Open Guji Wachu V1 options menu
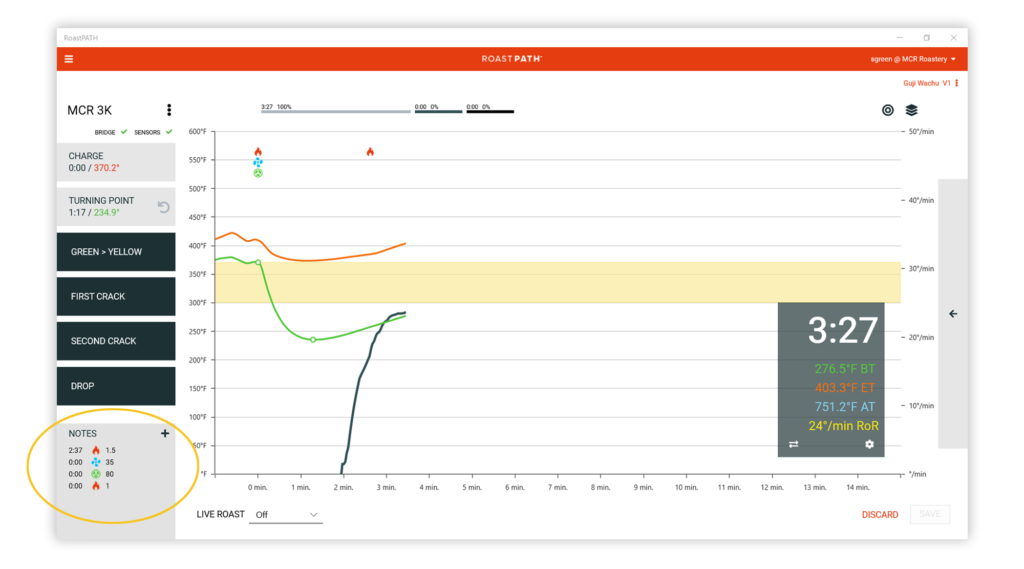The height and width of the screenshot is (569, 1024). tap(957, 83)
